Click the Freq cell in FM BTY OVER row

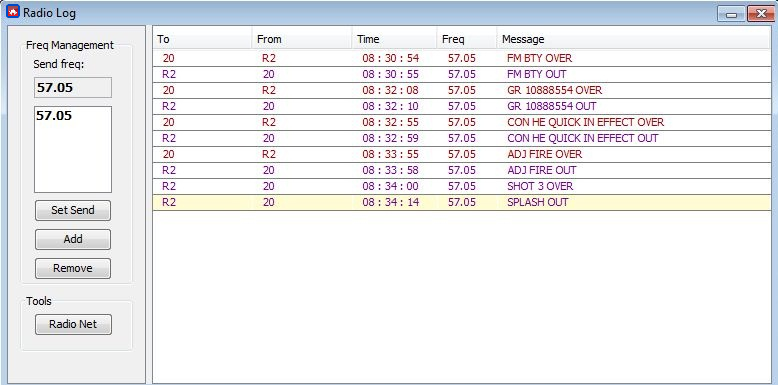click(461, 58)
